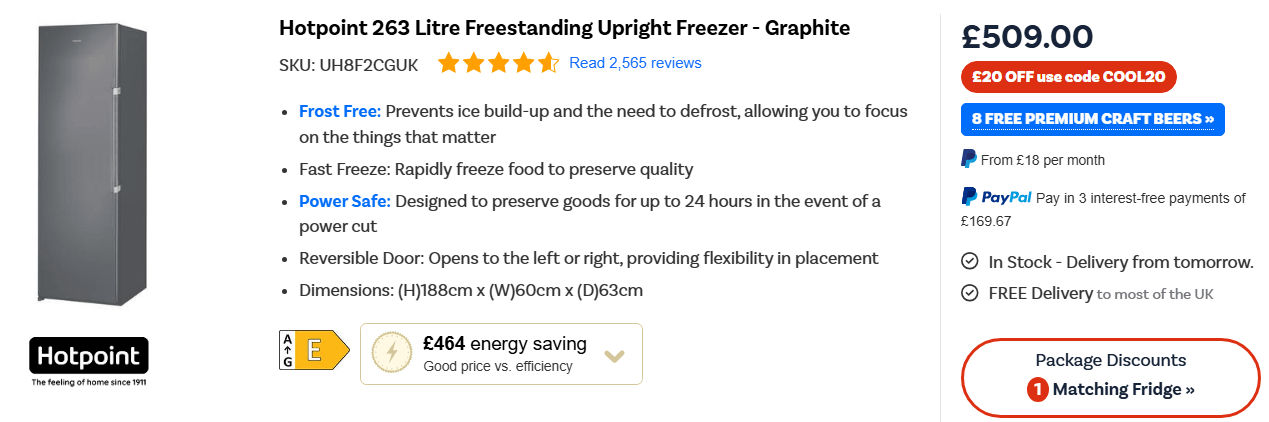
Task: Click the Power Safe feature link
Action: coord(345,201)
